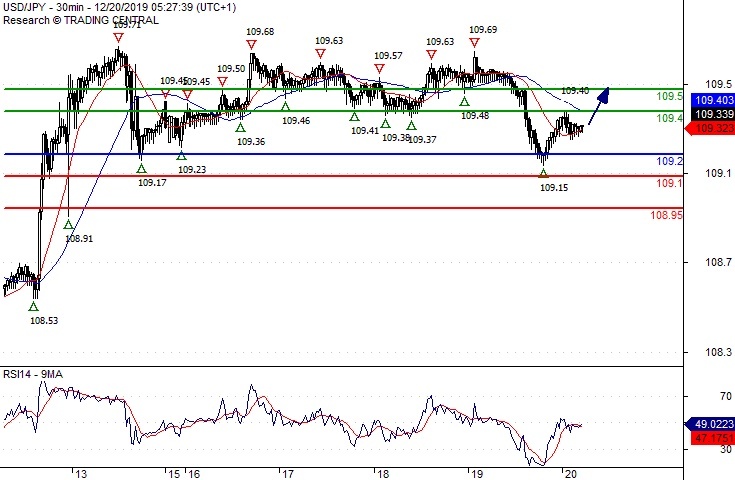Click the 109.69 swing high label
735x480 pixels.
483,30
